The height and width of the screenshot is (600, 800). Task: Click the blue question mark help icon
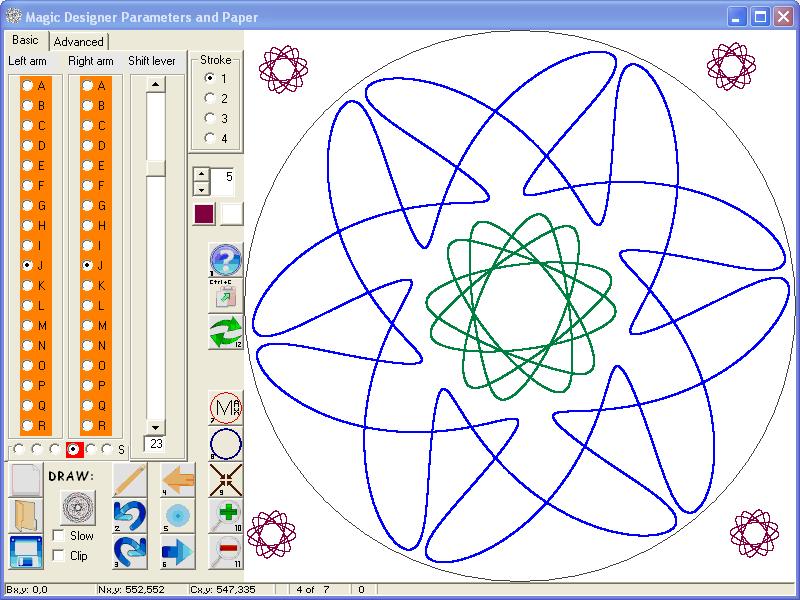click(226, 259)
